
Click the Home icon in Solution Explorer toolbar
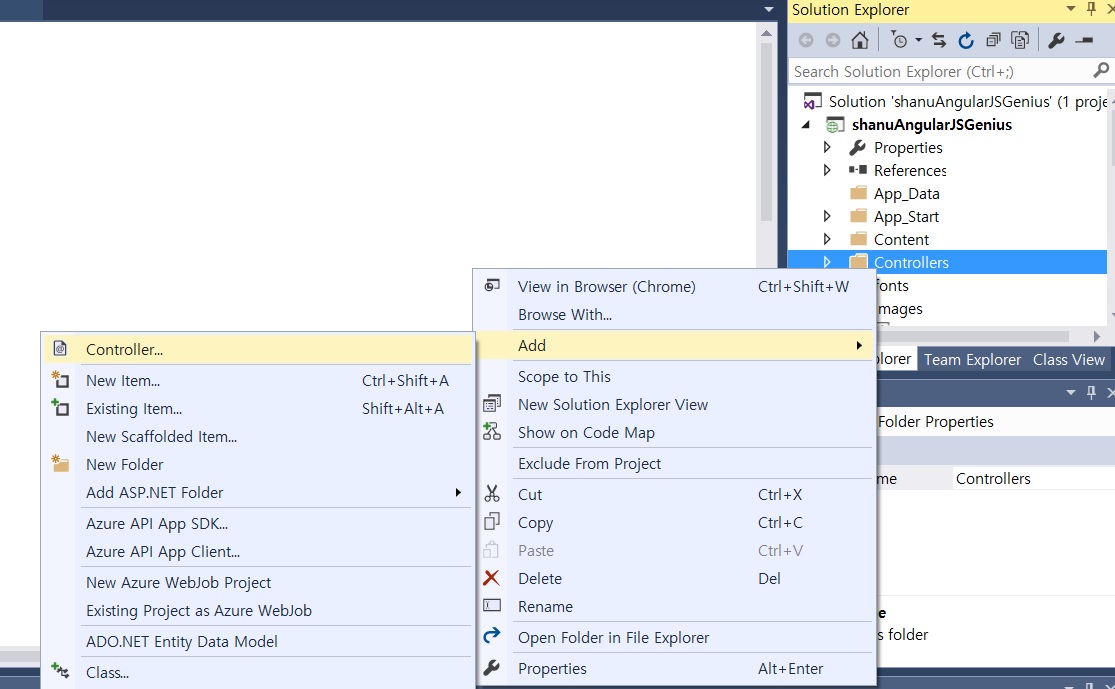[860, 41]
